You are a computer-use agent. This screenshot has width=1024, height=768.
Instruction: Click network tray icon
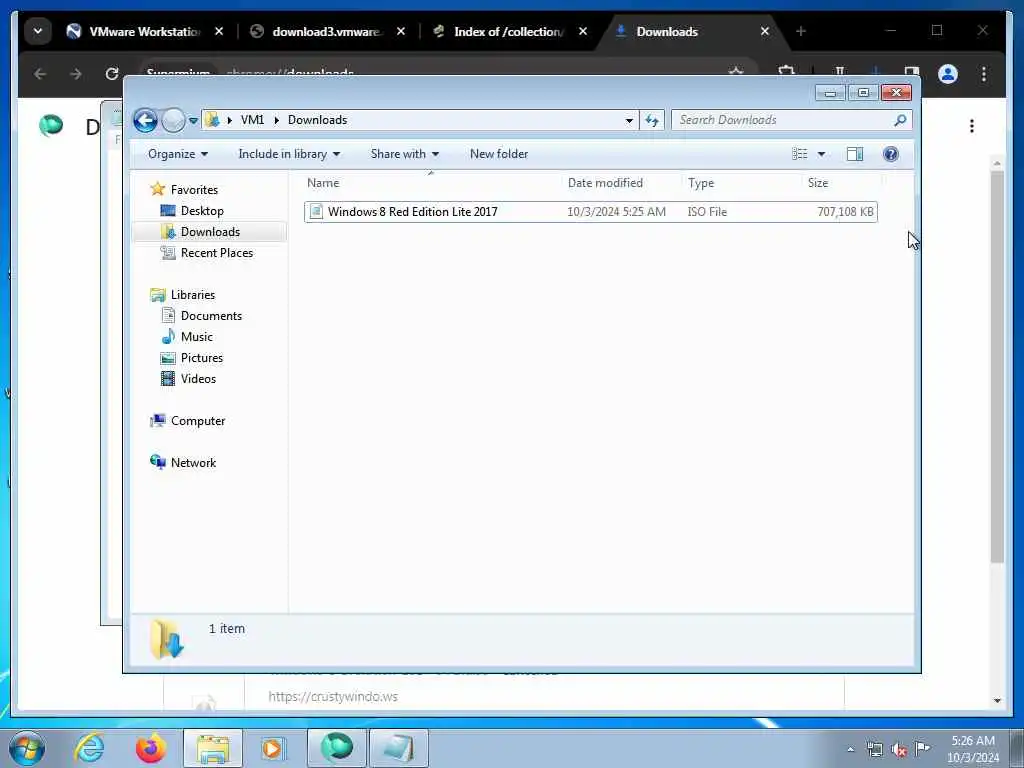coord(874,750)
